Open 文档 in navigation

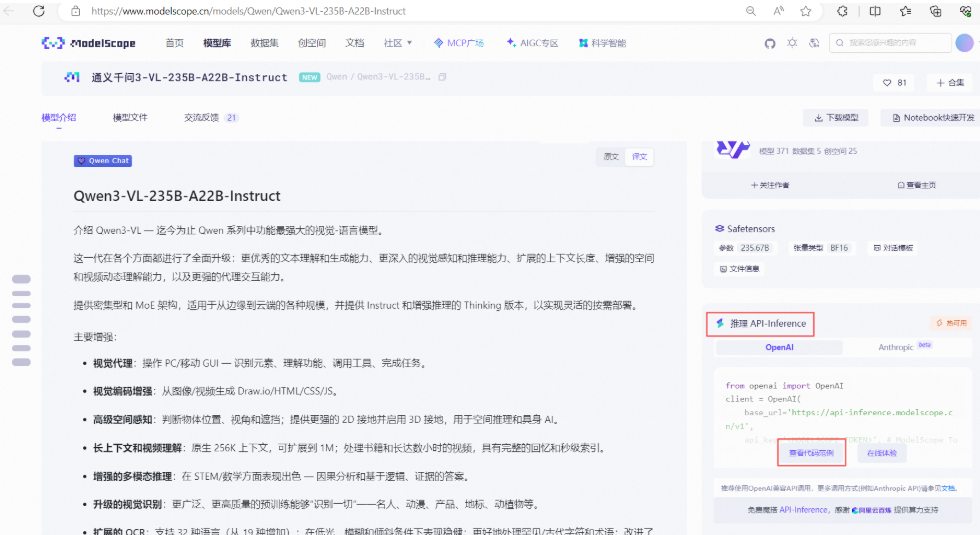tap(354, 43)
